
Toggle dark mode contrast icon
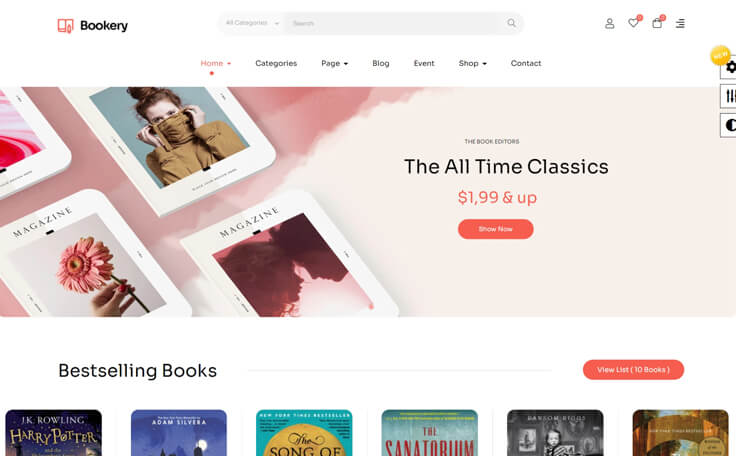(x=730, y=125)
